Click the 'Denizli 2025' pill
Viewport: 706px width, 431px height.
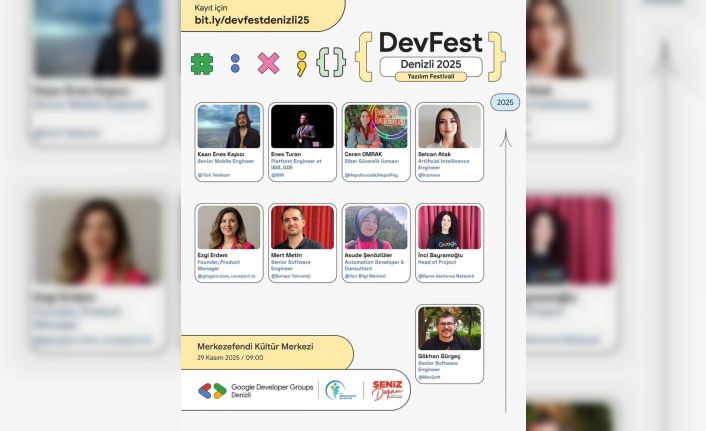[431, 64]
